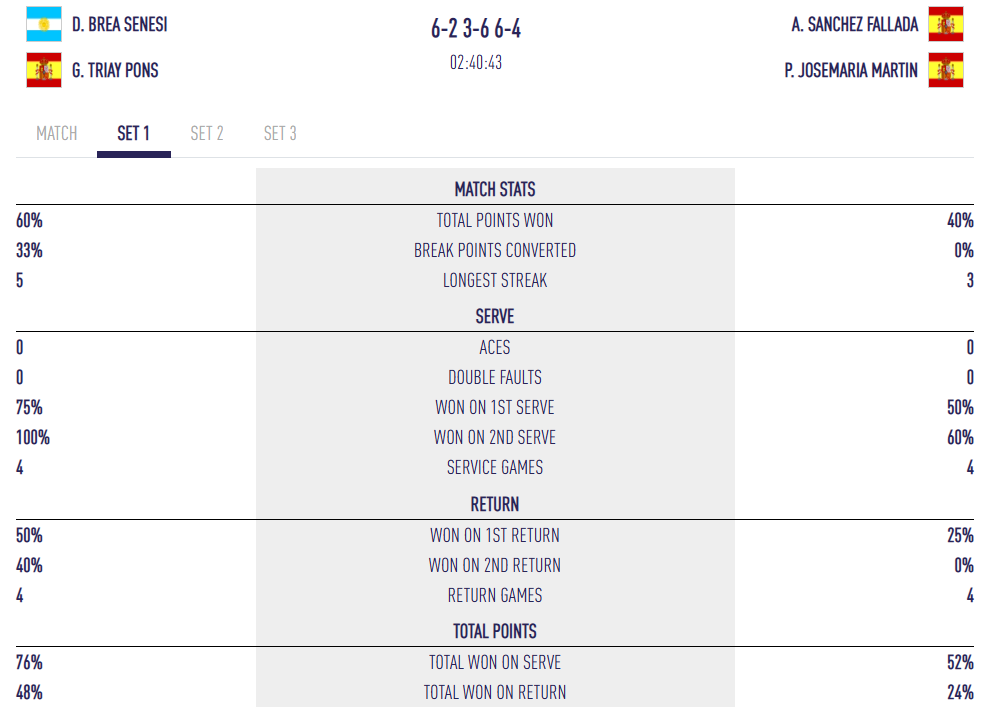Open the SET 2 tab

[207, 133]
